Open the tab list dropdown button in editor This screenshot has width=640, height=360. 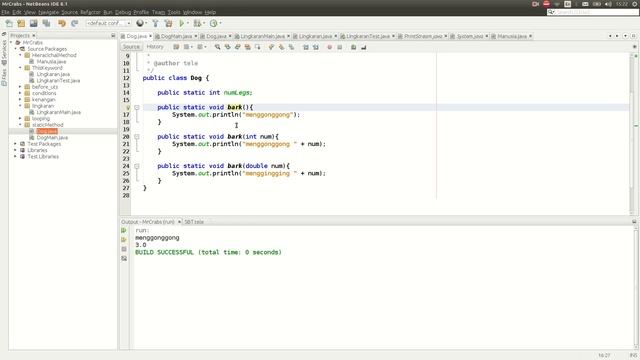click(x=625, y=36)
